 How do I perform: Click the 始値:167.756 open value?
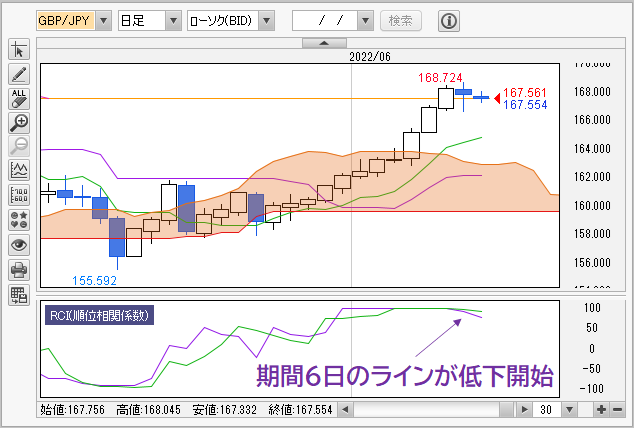click(72, 410)
